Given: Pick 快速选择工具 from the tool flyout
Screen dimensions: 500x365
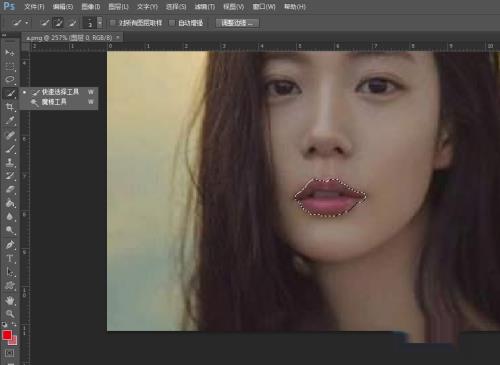Looking at the screenshot, I should tap(59, 92).
